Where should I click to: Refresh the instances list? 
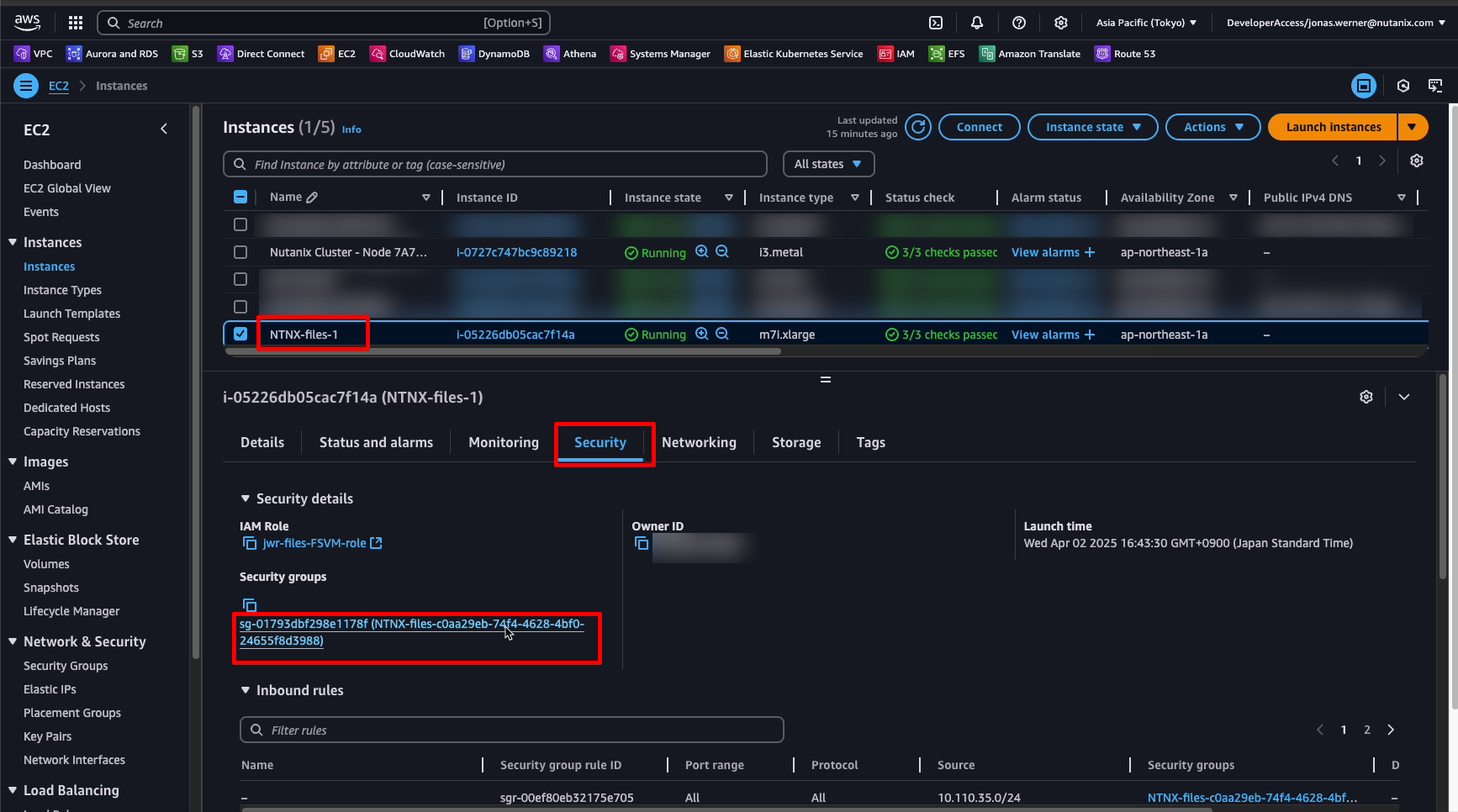point(918,127)
